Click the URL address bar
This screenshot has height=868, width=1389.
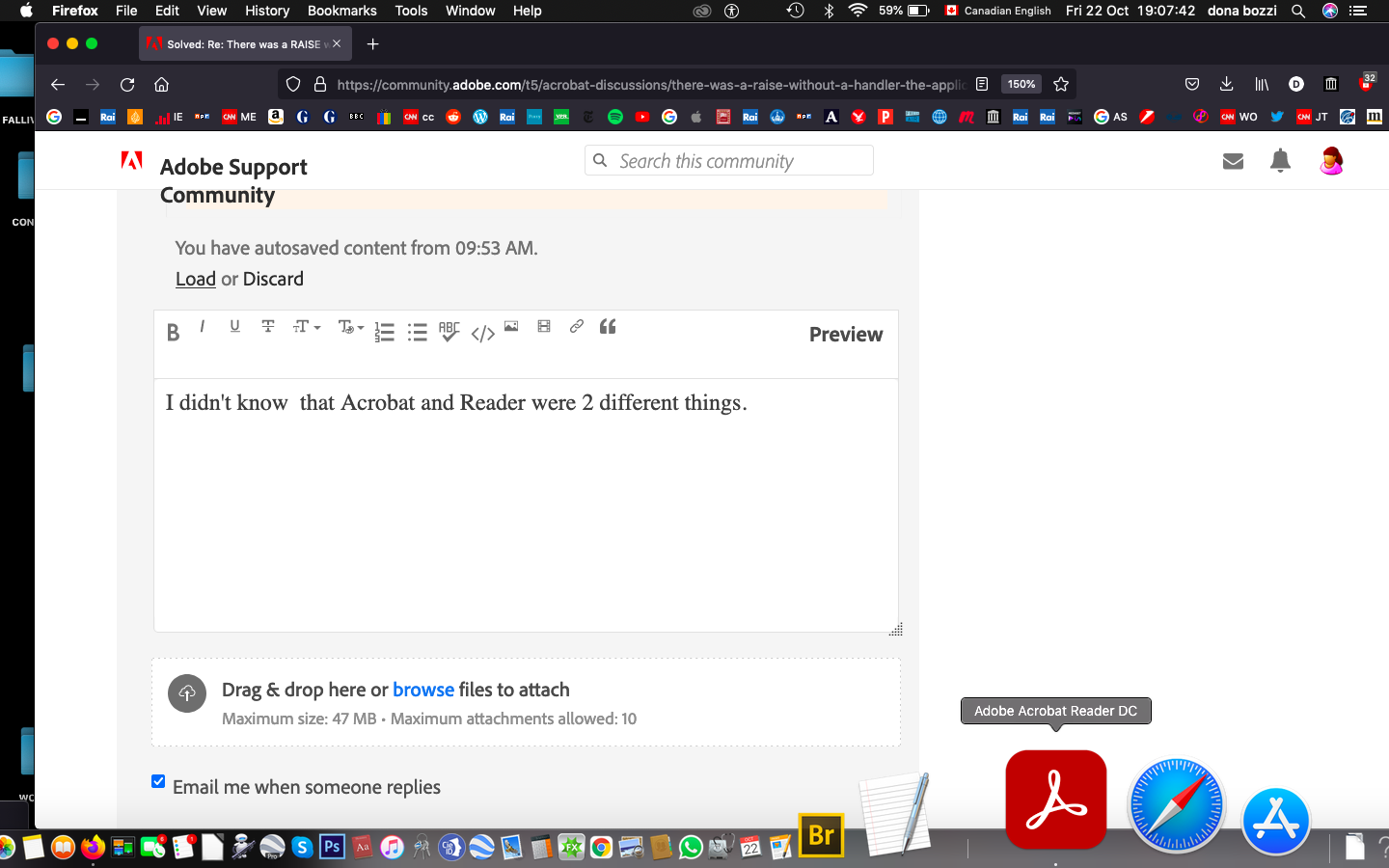click(649, 85)
